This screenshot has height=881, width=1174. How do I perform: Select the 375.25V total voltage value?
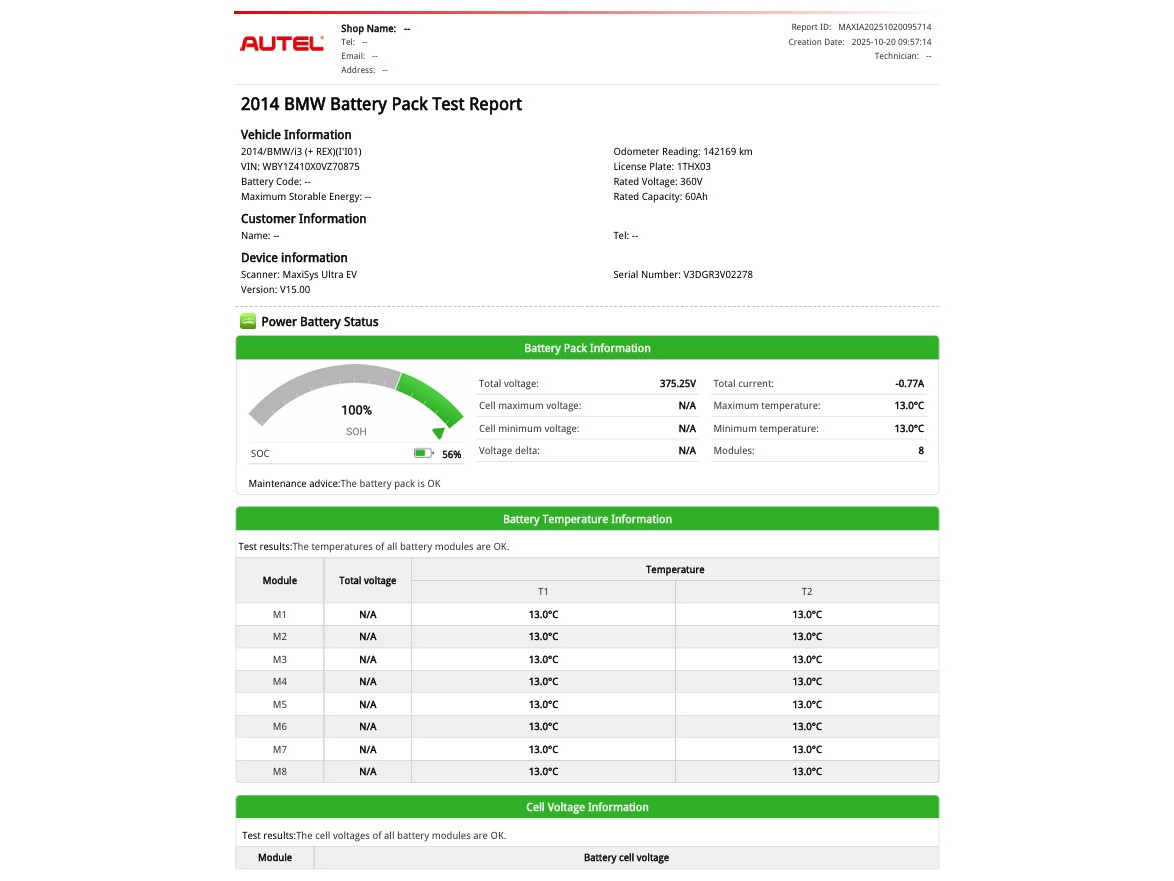[677, 384]
